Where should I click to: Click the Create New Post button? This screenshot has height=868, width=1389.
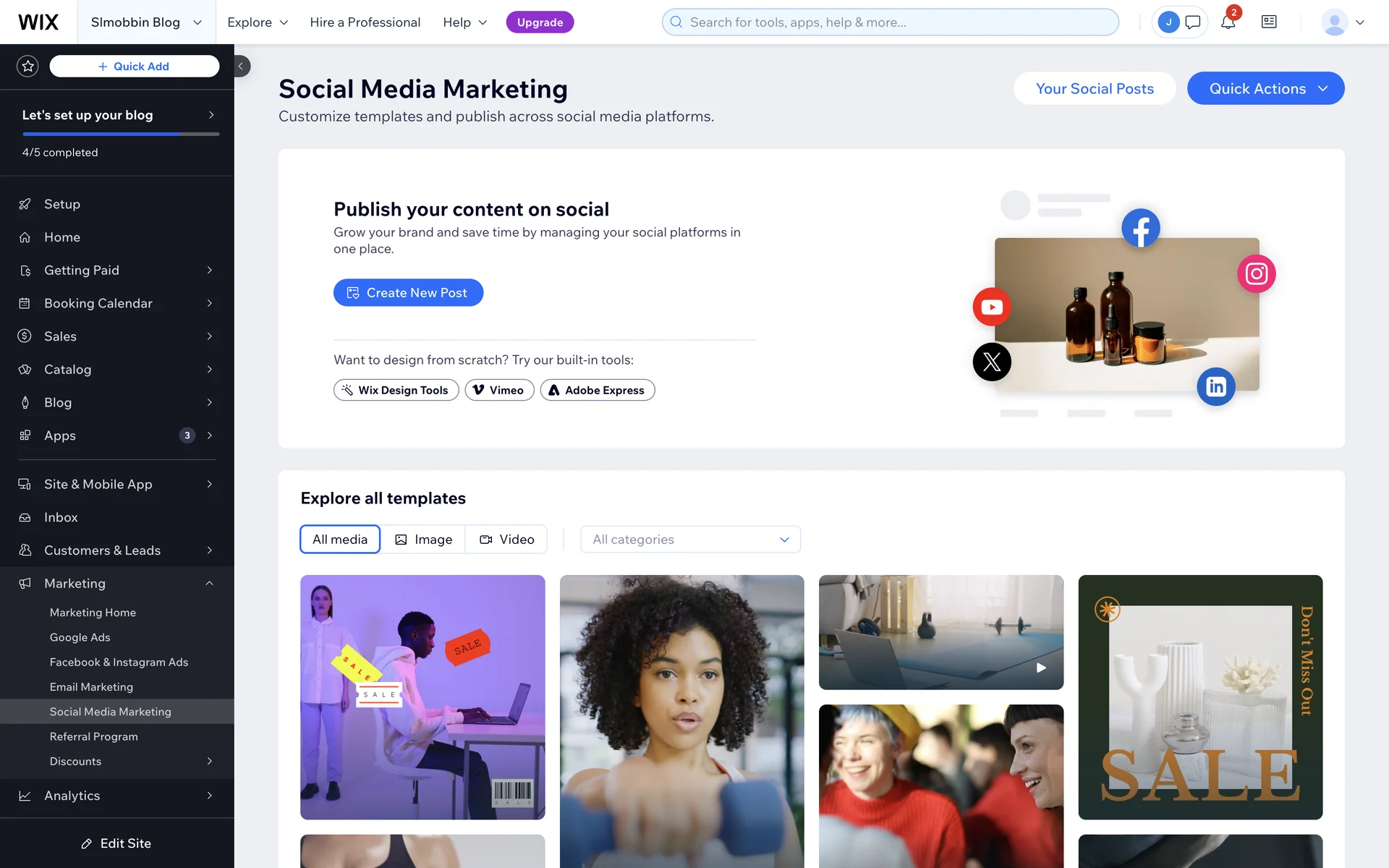point(408,292)
